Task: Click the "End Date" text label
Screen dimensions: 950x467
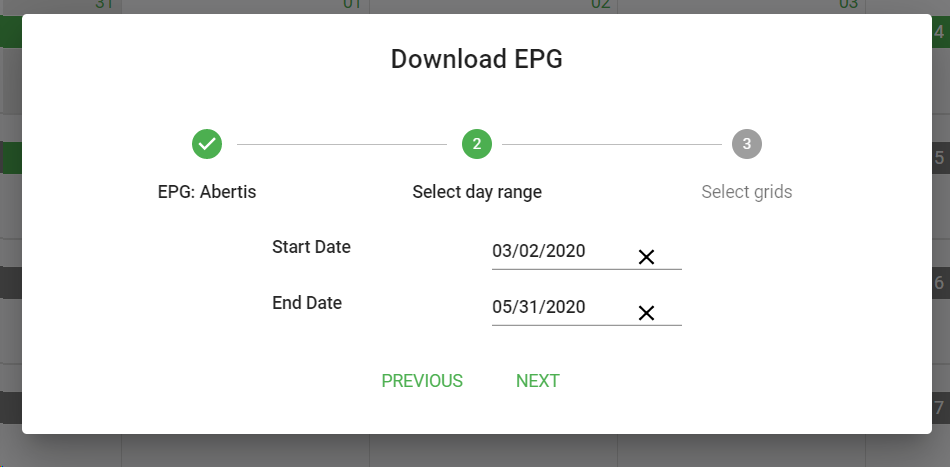Action: pyautogui.click(x=307, y=303)
